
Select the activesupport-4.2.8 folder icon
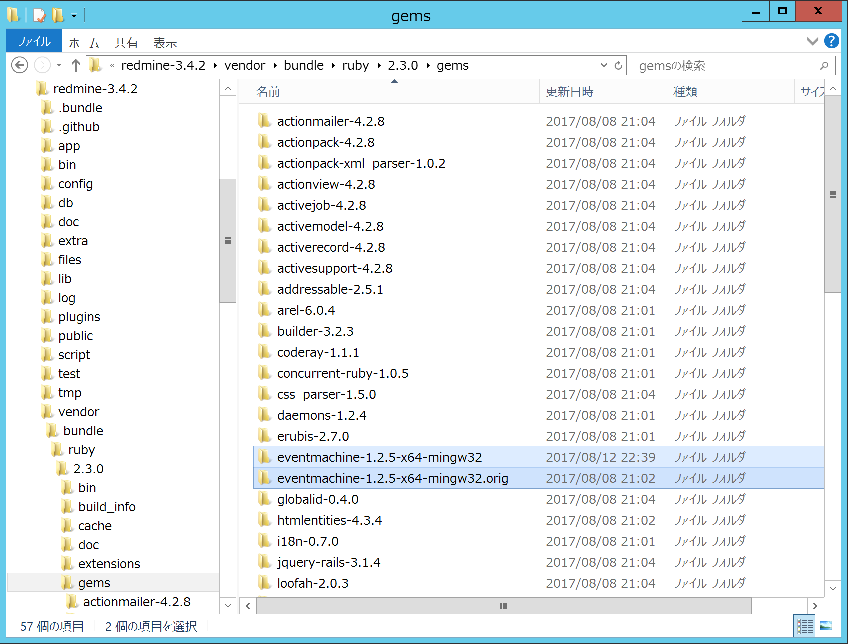point(264,268)
